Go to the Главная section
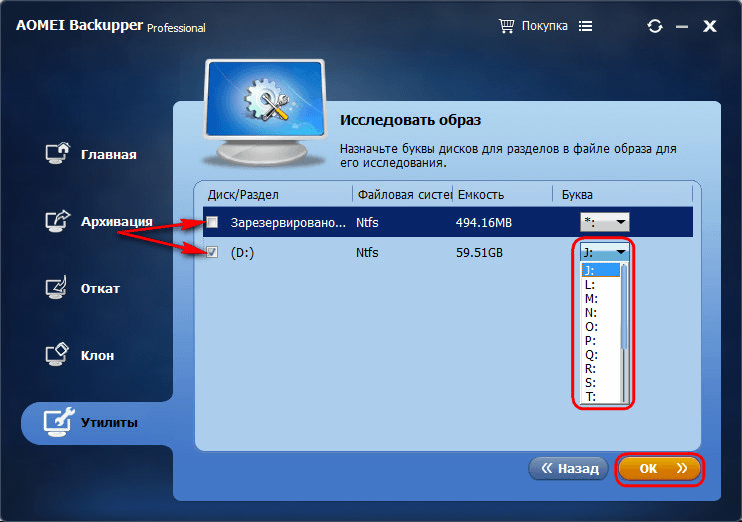Viewport: 742px width, 522px height. pos(108,155)
